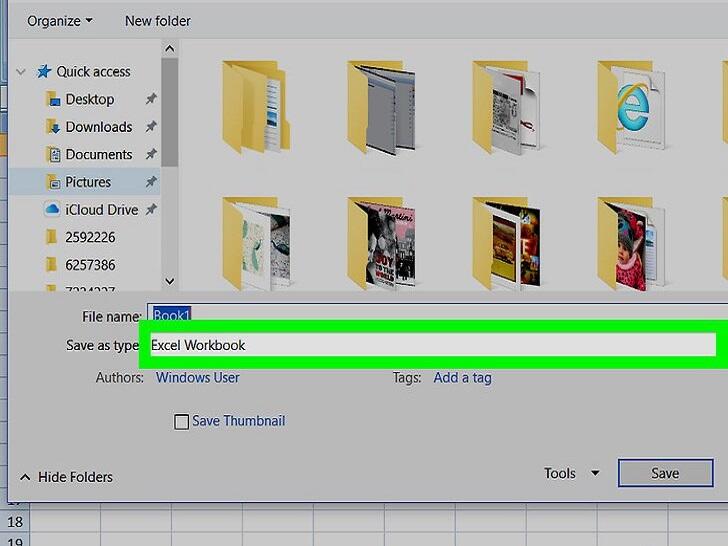Select the Quick access star icon
Image resolution: width=728 pixels, height=546 pixels.
point(44,72)
